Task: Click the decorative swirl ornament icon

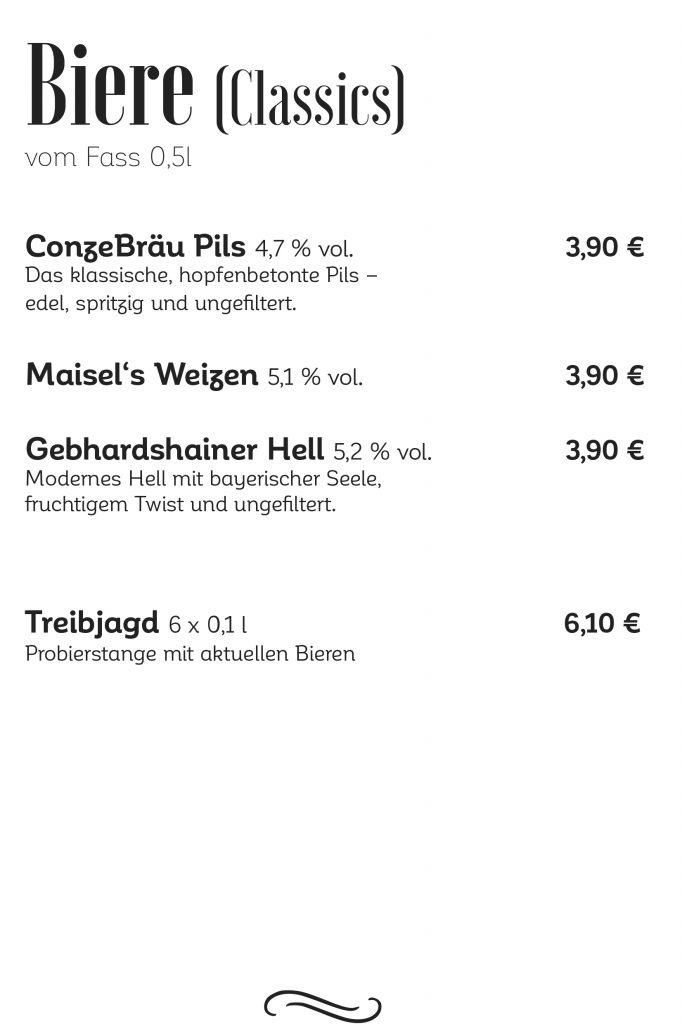Action: (x=323, y=1006)
